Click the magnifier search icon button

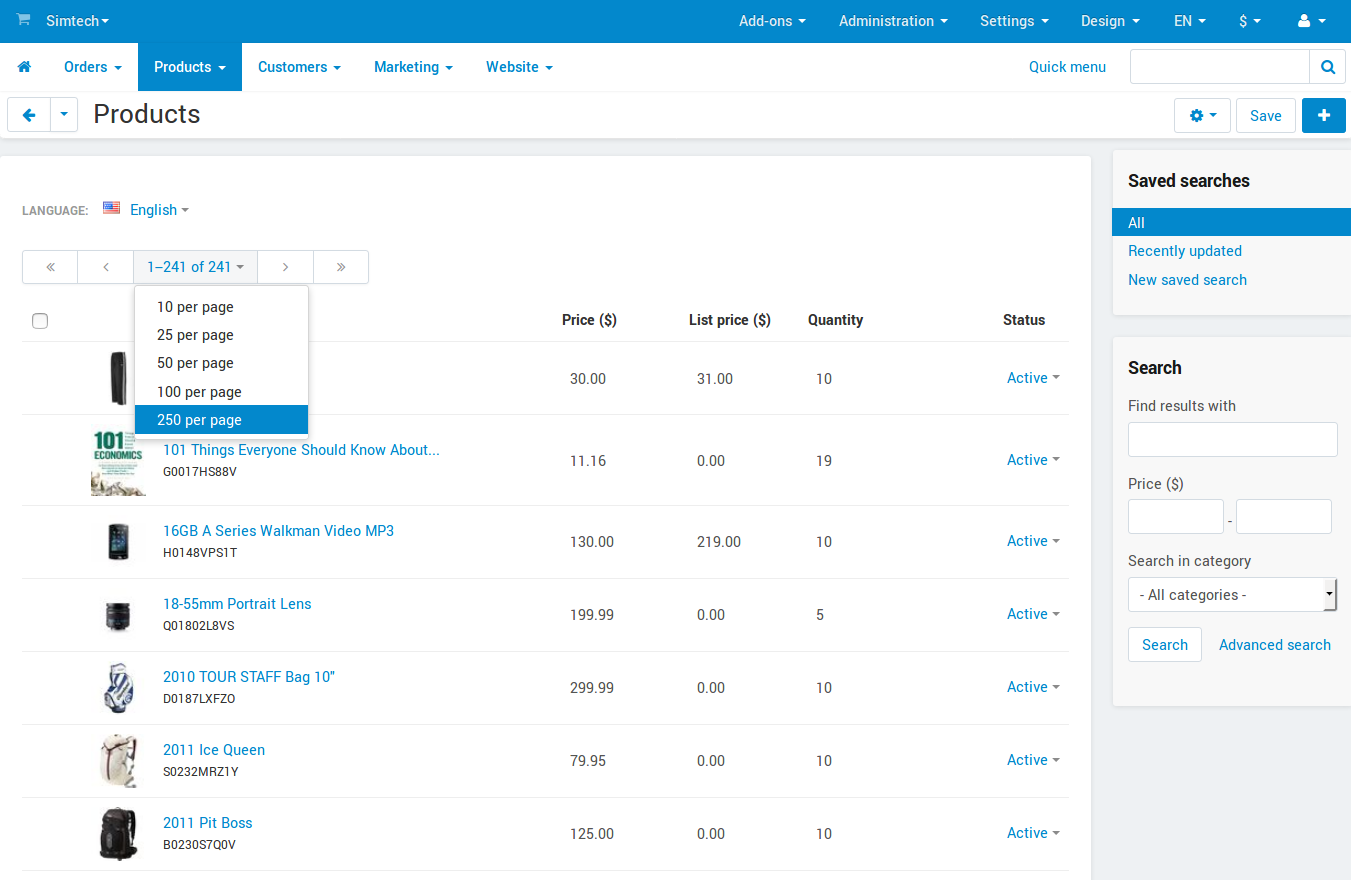tap(1327, 67)
